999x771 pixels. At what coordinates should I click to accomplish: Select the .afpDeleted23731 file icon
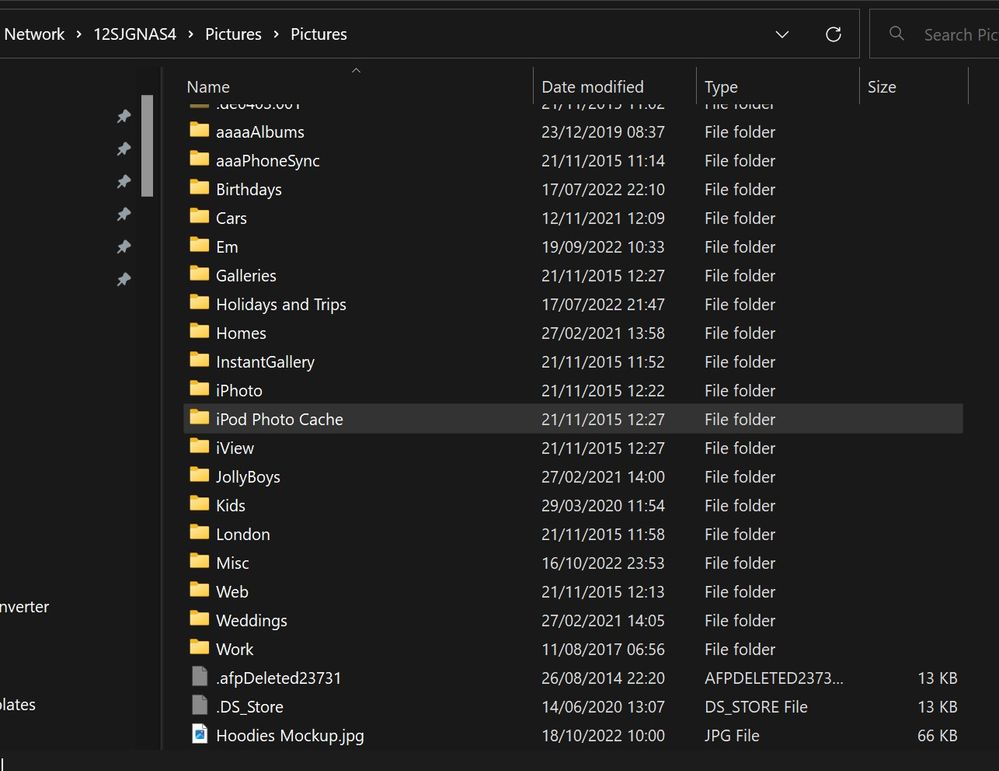pyautogui.click(x=199, y=676)
